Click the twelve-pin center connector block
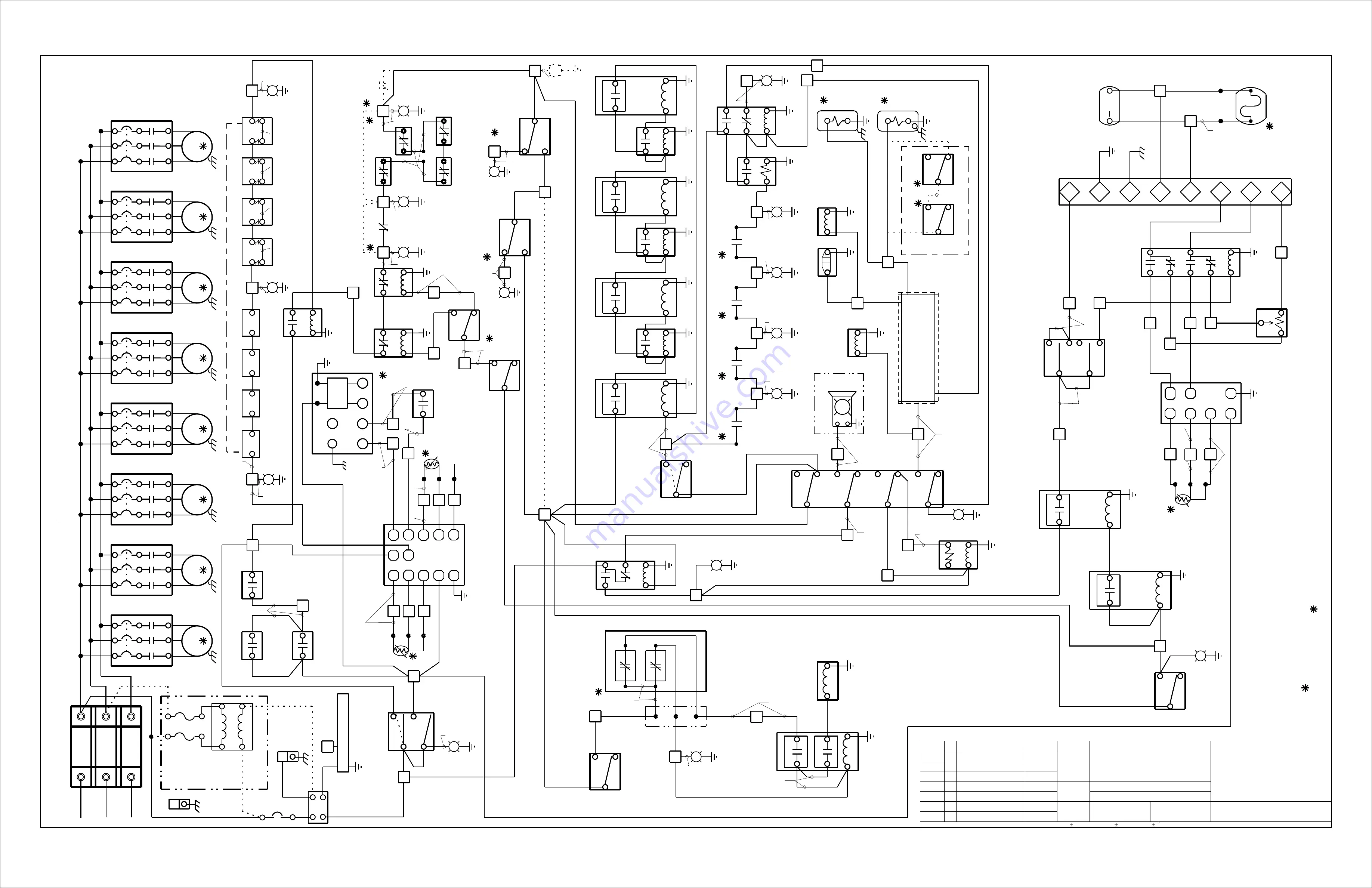Viewport: 1372px width, 888px height. pyautogui.click(x=424, y=555)
